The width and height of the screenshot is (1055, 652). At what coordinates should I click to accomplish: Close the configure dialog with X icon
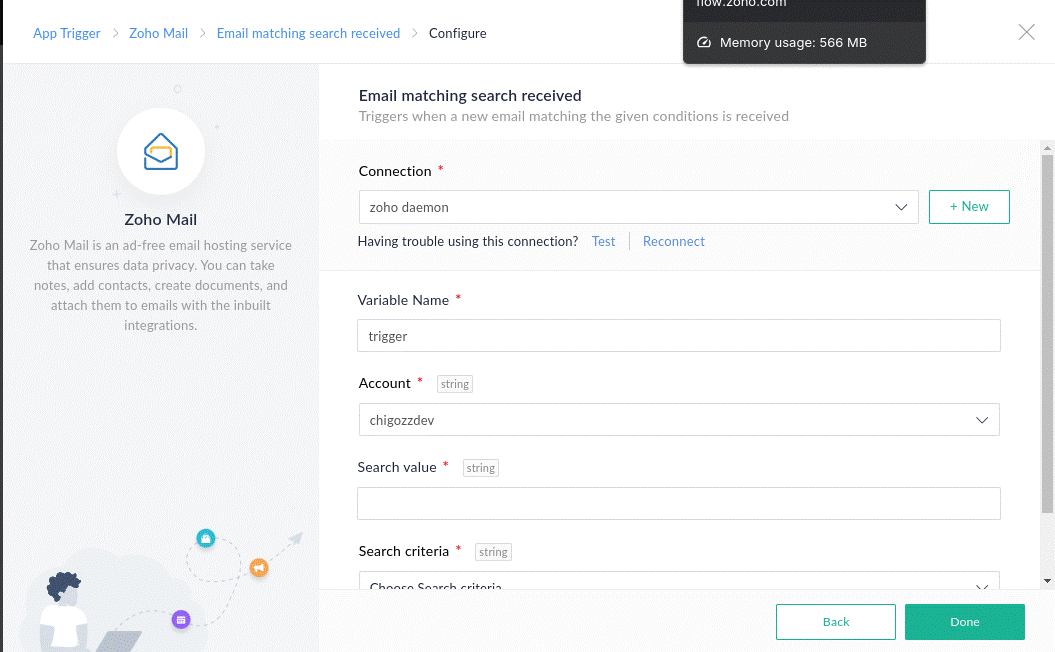click(x=1026, y=32)
